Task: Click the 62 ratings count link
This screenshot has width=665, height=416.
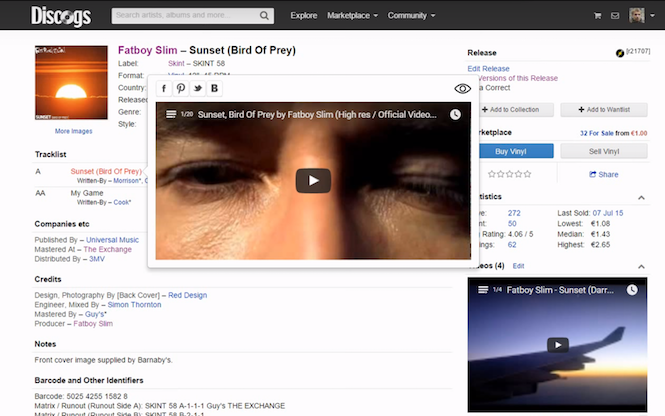Action: tap(512, 245)
